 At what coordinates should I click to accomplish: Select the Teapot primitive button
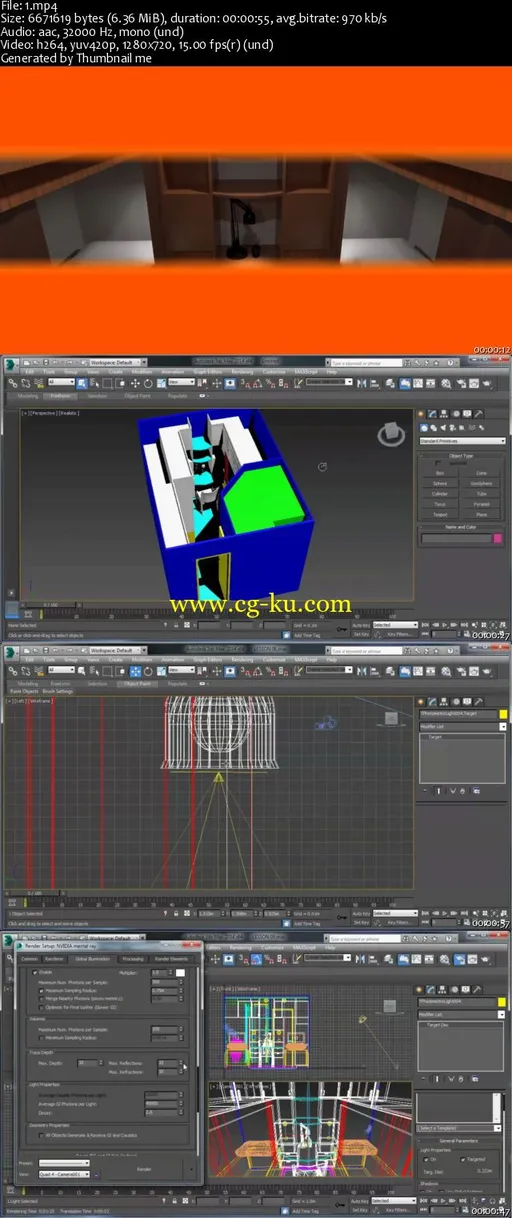(x=440, y=515)
